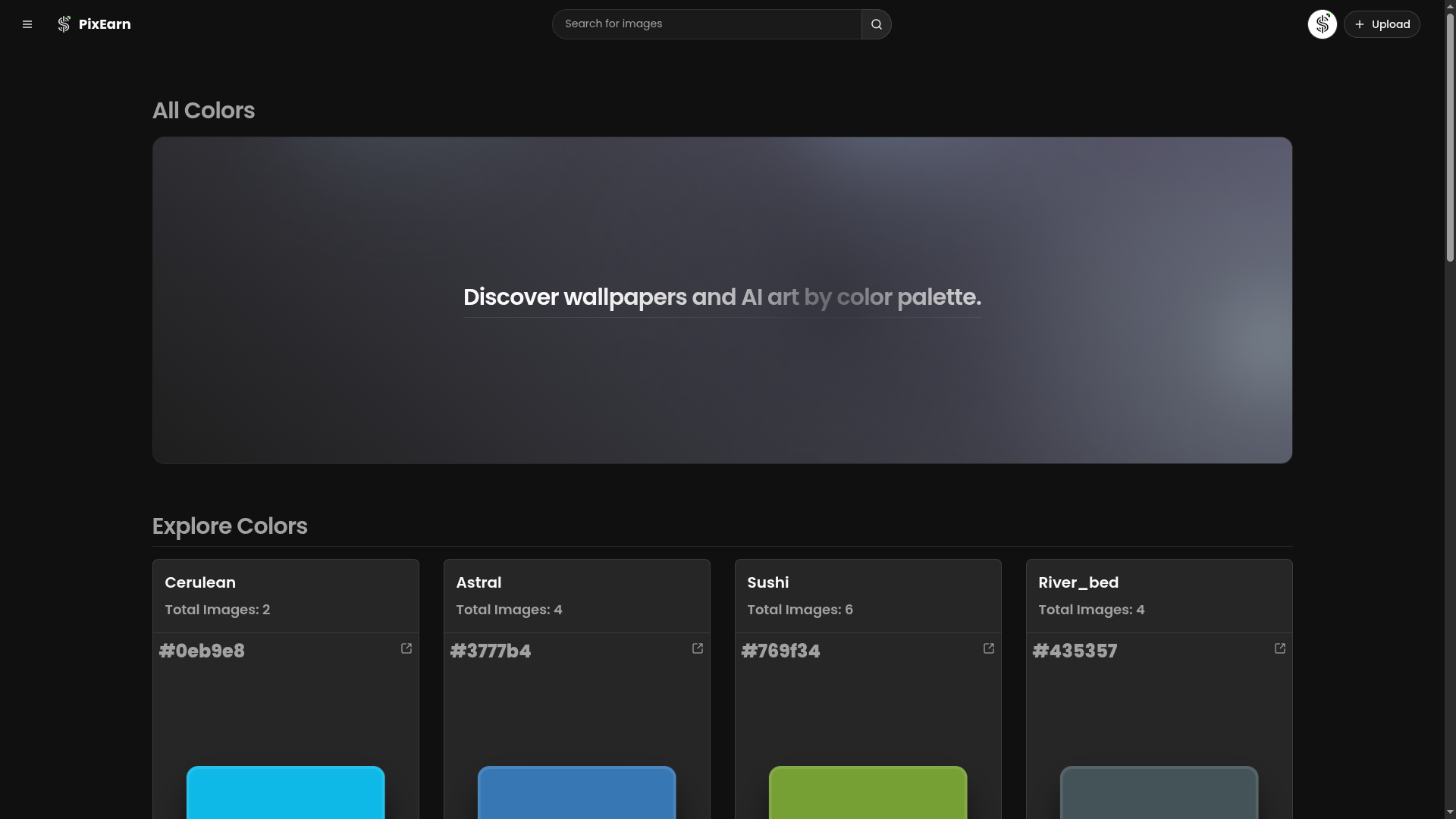
Task: Select the blue swatch under Astral
Action: click(576, 796)
